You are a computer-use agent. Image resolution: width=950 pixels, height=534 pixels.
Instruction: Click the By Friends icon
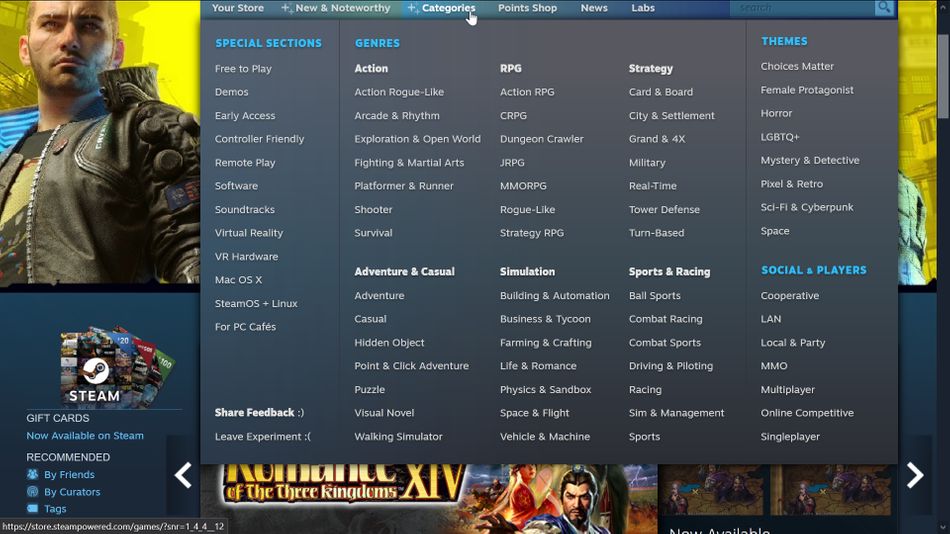33,474
